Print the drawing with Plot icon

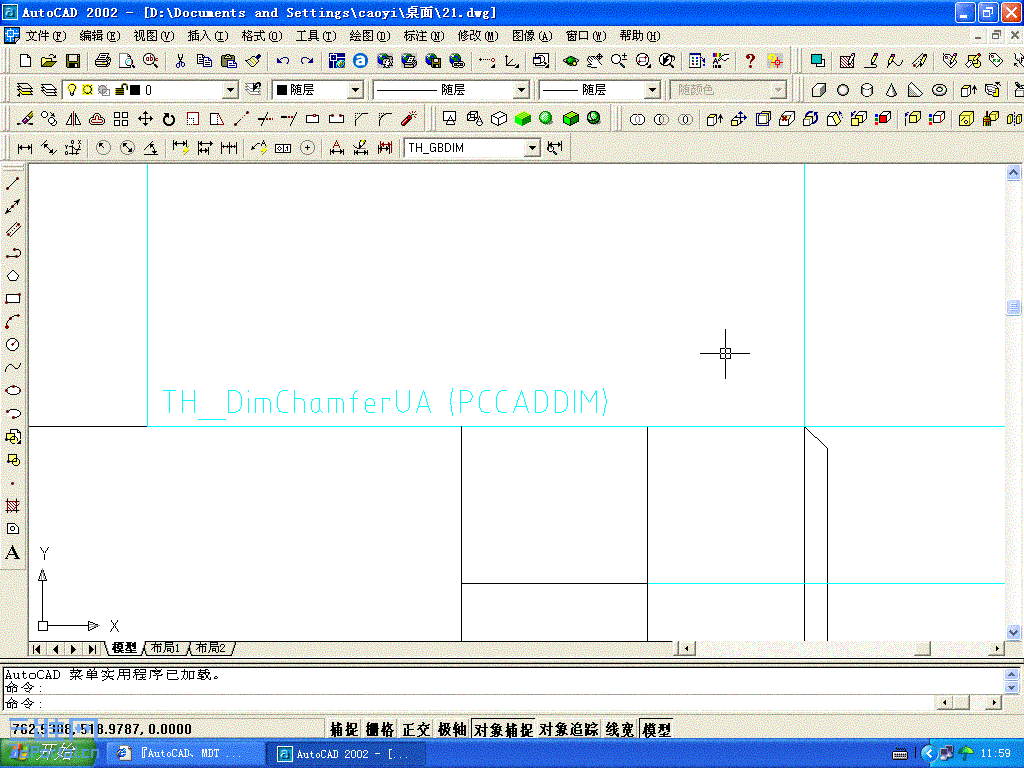(x=103, y=61)
